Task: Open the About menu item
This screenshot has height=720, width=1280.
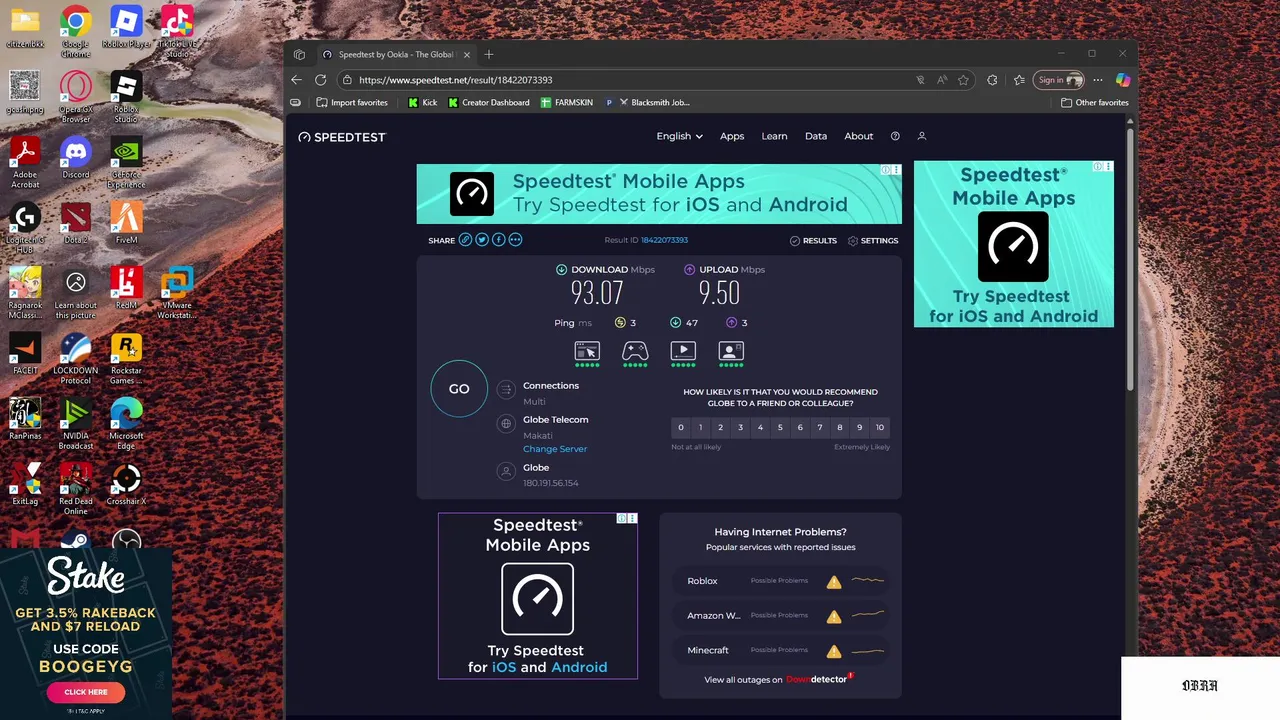Action: [x=858, y=136]
